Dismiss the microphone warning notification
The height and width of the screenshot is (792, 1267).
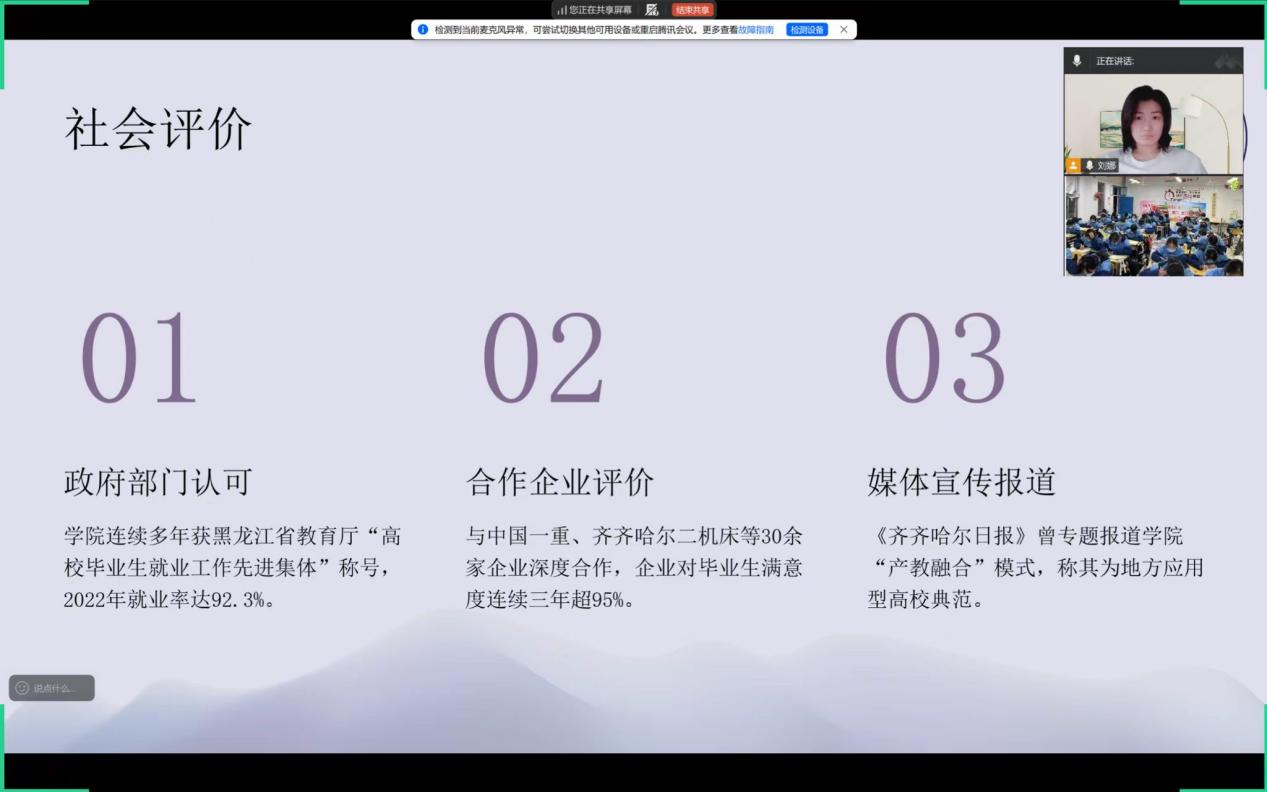click(844, 30)
